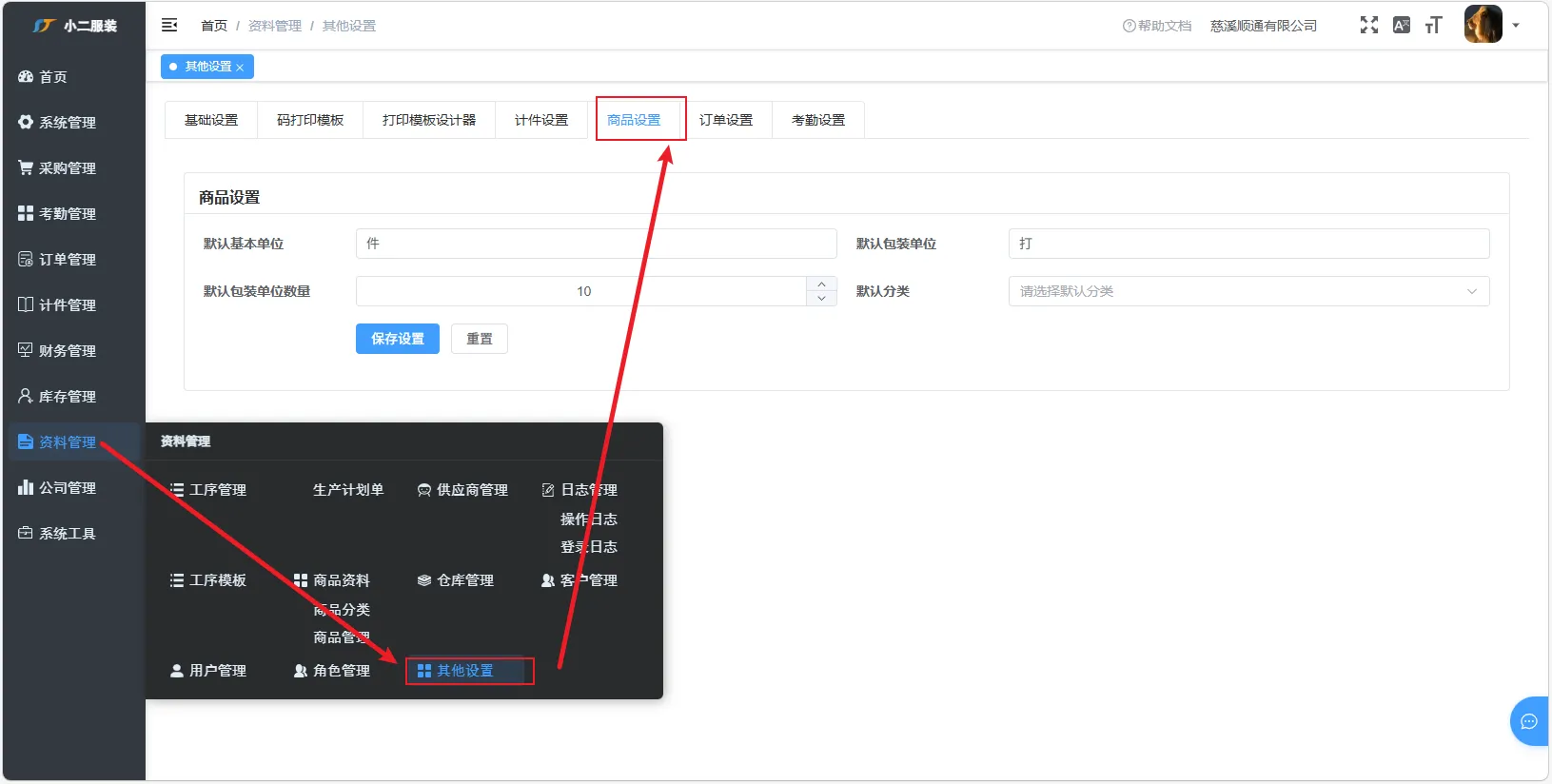The width and height of the screenshot is (1552, 784).
Task: Open 采购管理 in the sidebar
Action: [72, 168]
